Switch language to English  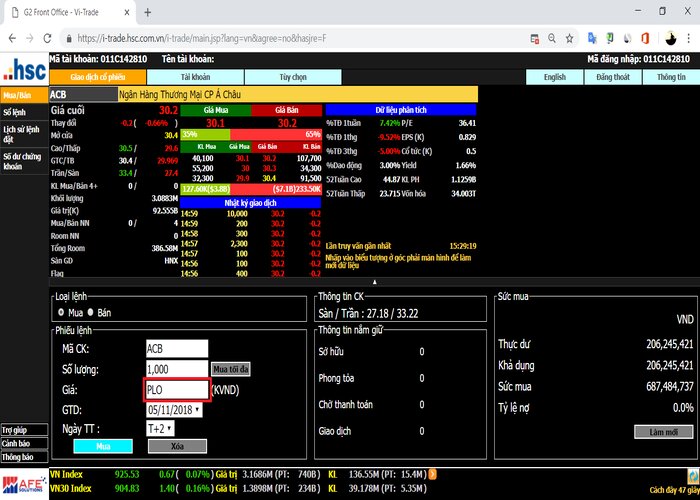click(x=554, y=77)
